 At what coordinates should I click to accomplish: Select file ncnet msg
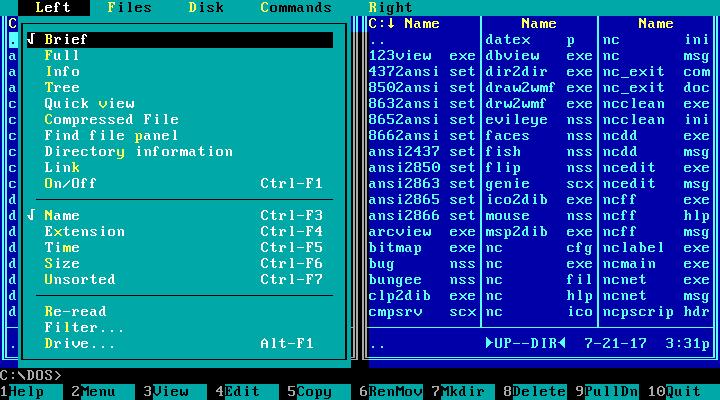tap(657, 295)
